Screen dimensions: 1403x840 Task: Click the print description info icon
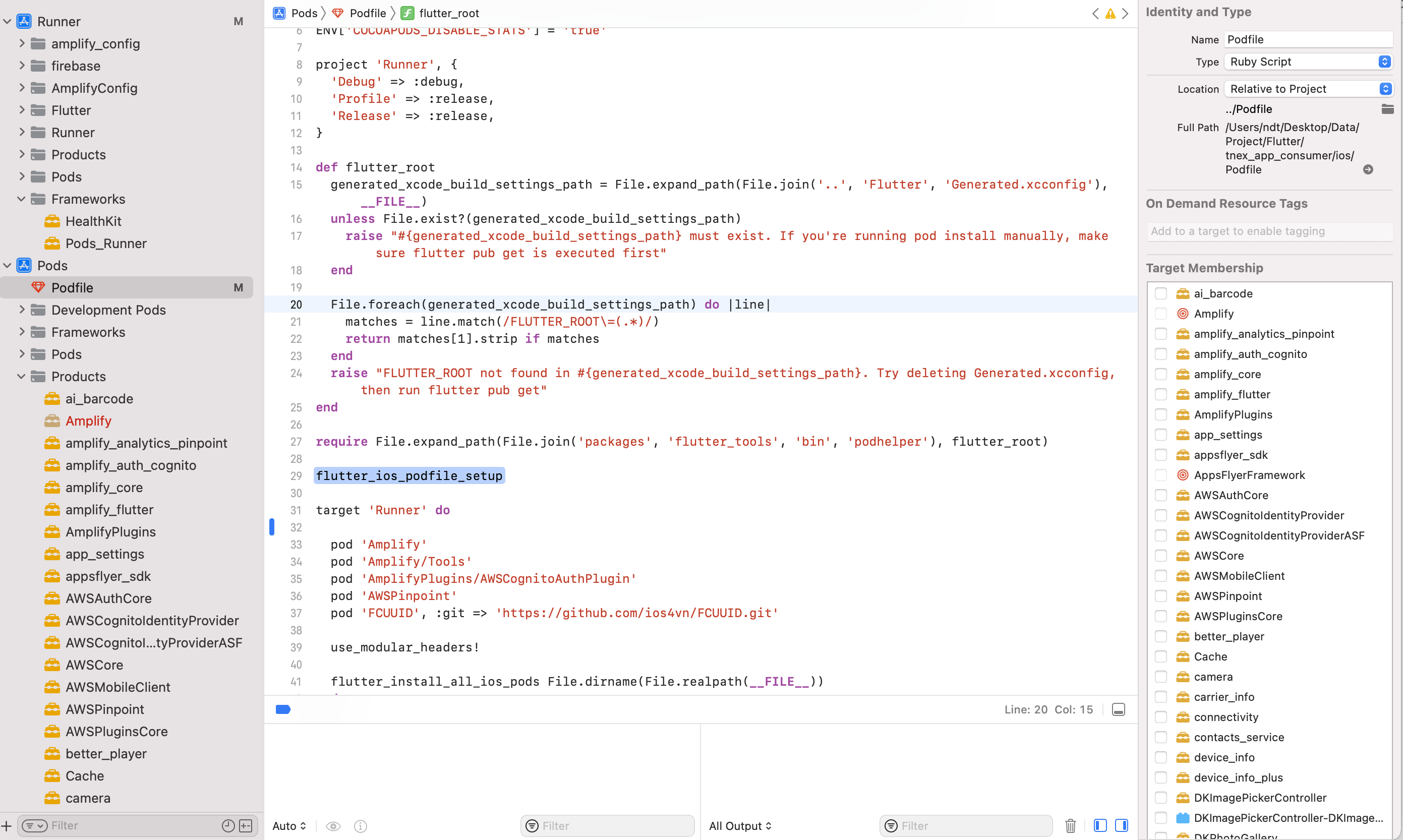tap(360, 826)
